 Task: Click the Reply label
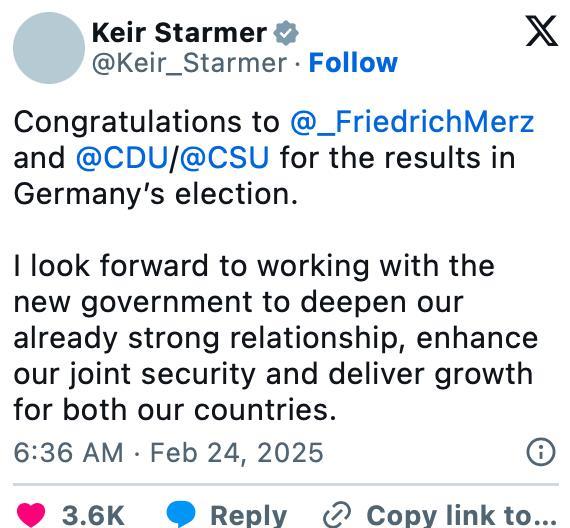[249, 516]
